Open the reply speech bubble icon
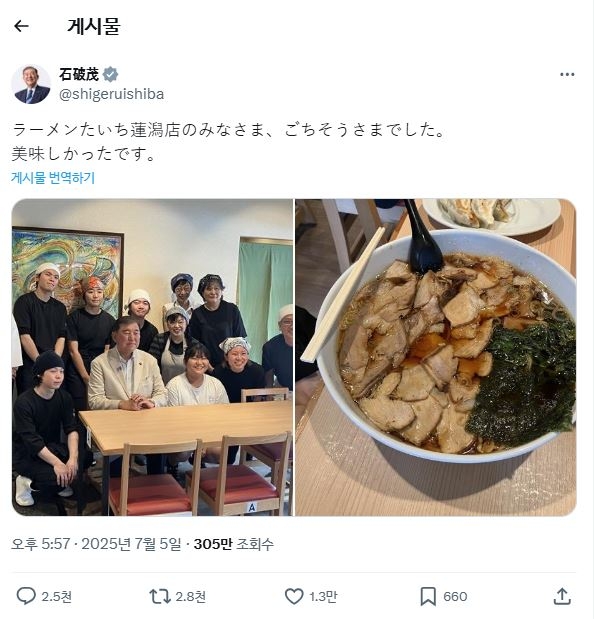Image resolution: width=594 pixels, height=619 pixels. pyautogui.click(x=26, y=596)
